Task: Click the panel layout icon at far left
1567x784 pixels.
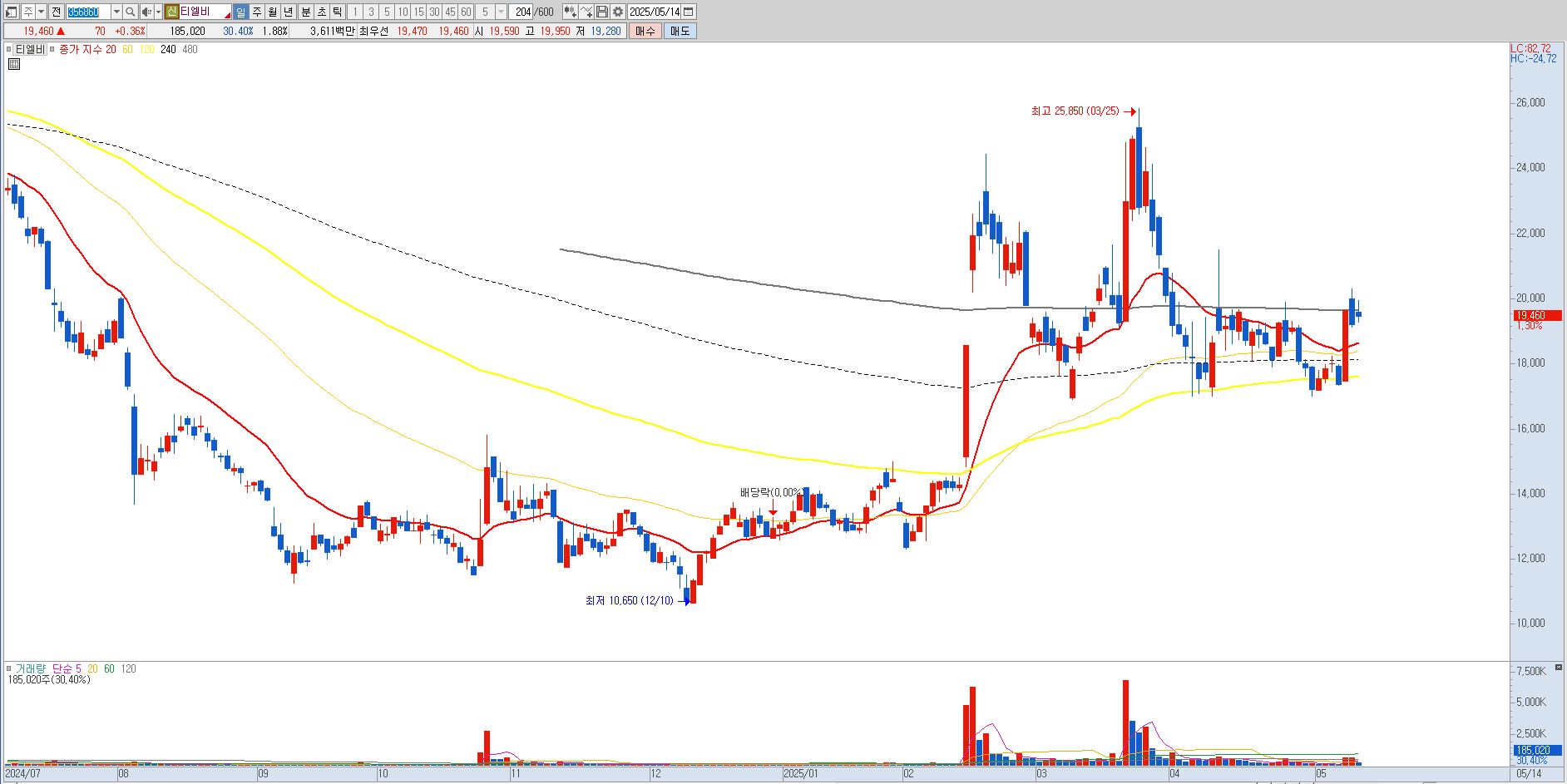Action: (x=11, y=12)
